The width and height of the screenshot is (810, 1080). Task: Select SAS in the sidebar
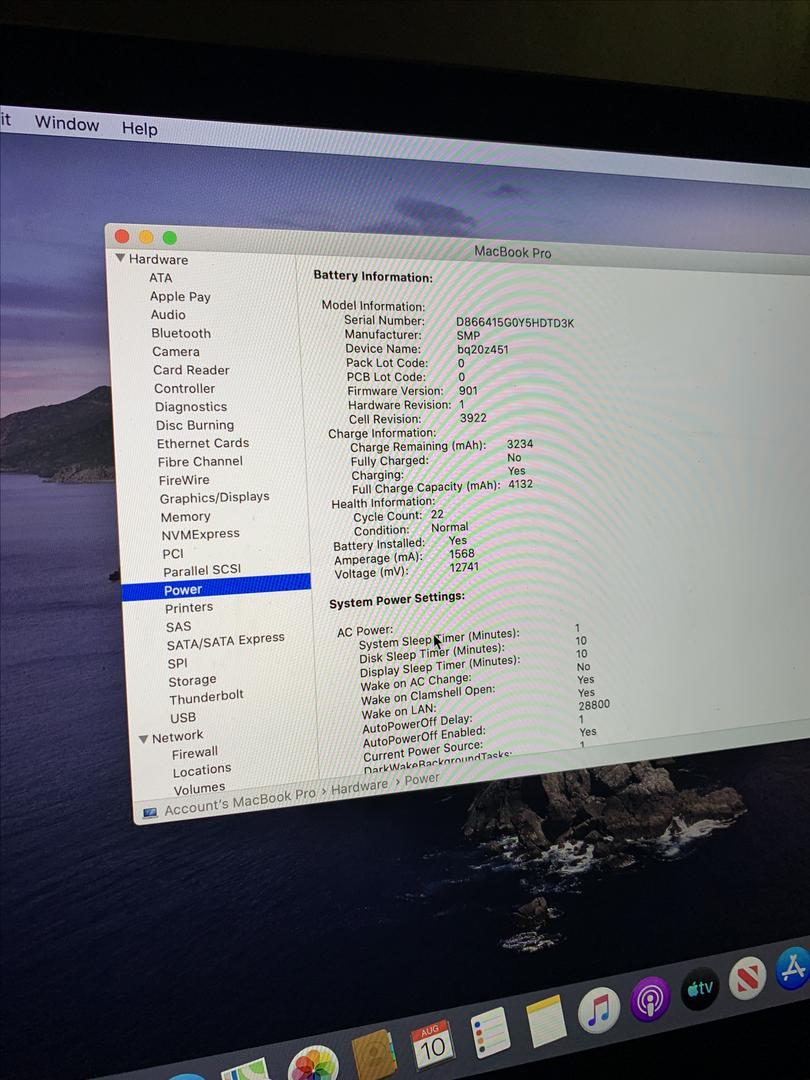pos(178,627)
